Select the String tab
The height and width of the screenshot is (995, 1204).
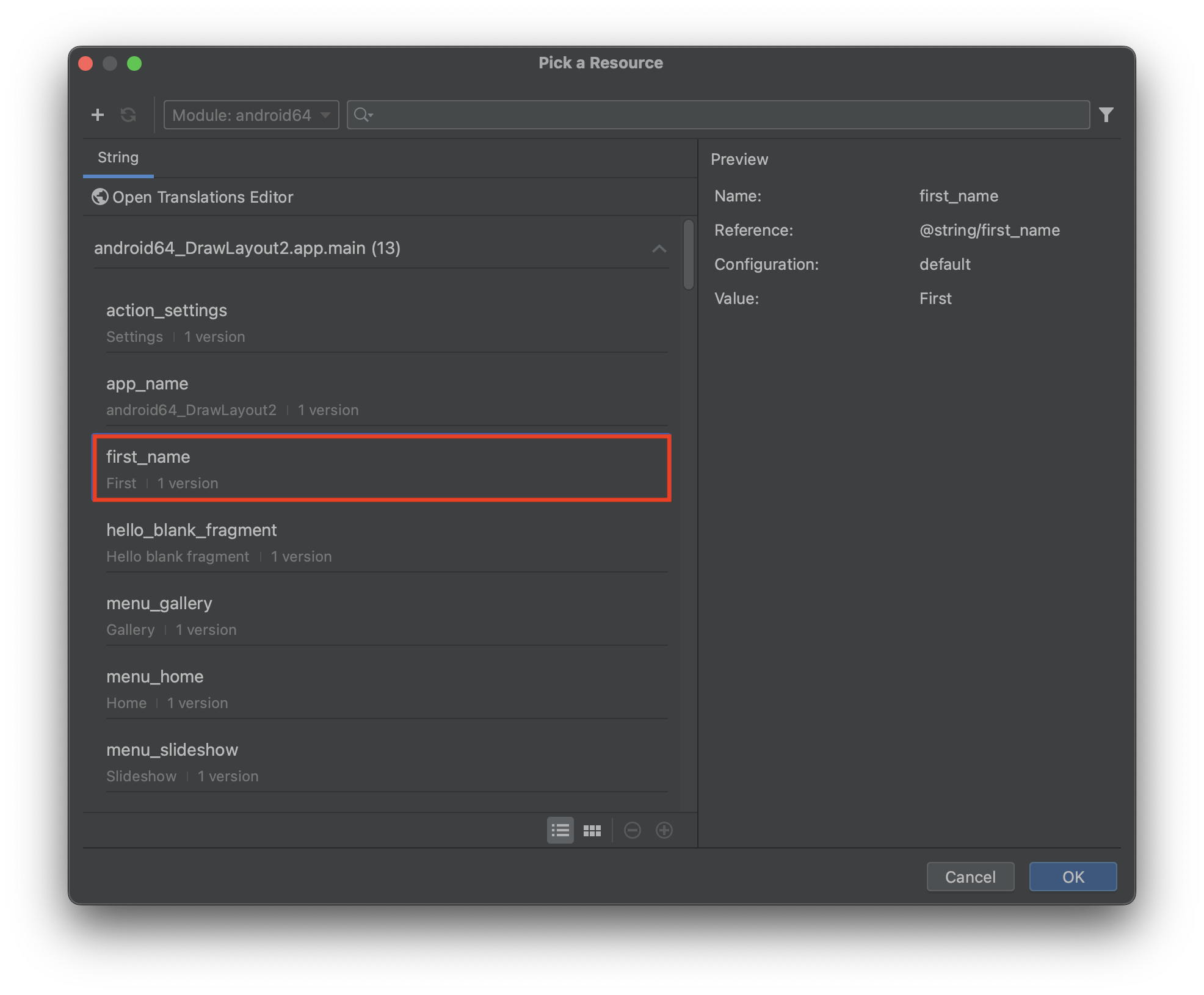coord(118,157)
